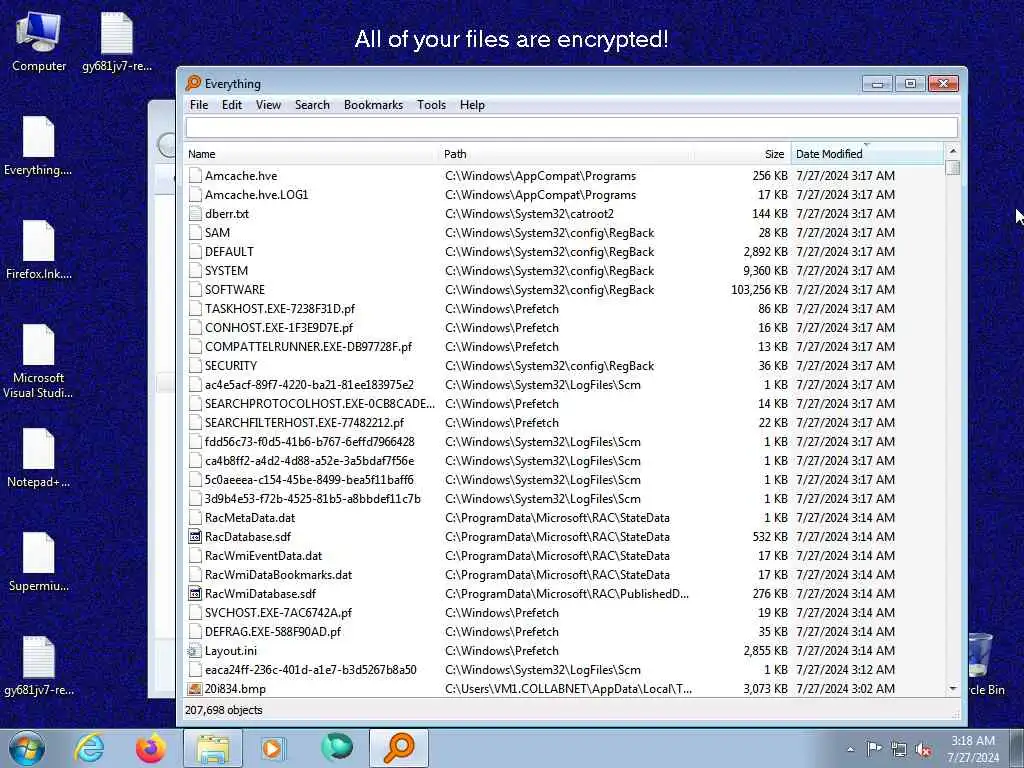The image size is (1024, 768).
Task: Open the Computer desktop icon
Action: coord(39,40)
